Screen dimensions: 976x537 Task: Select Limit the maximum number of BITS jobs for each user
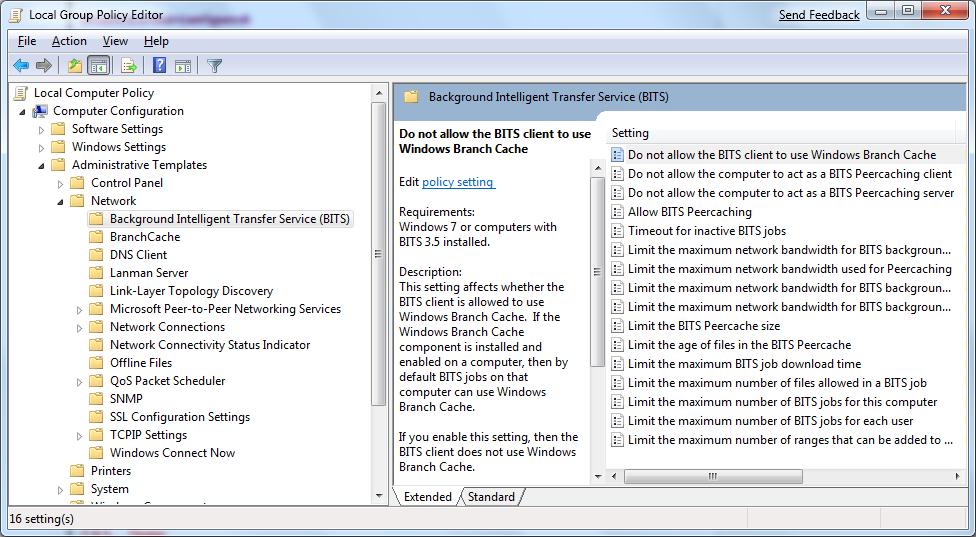[771, 421]
